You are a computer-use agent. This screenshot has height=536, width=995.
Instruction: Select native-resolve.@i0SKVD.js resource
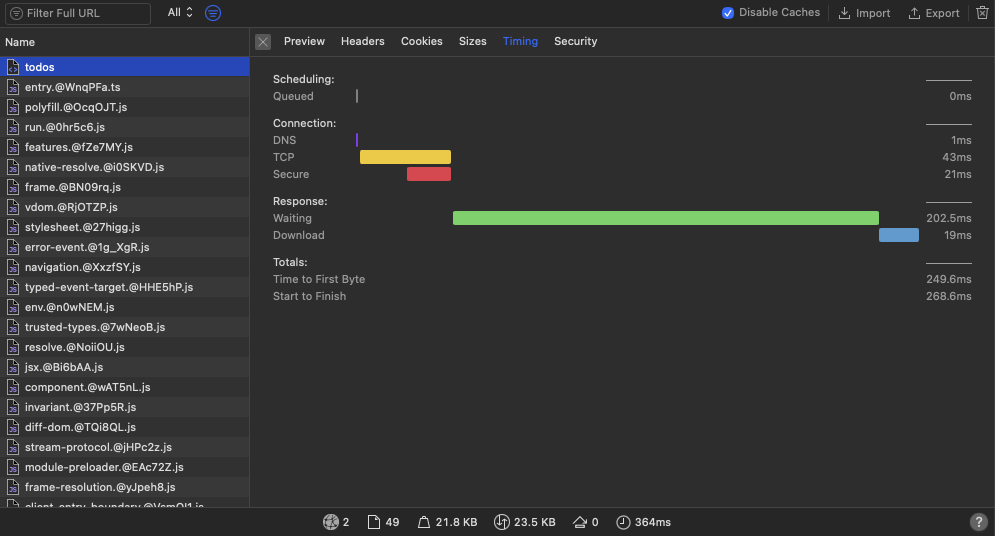(x=124, y=167)
